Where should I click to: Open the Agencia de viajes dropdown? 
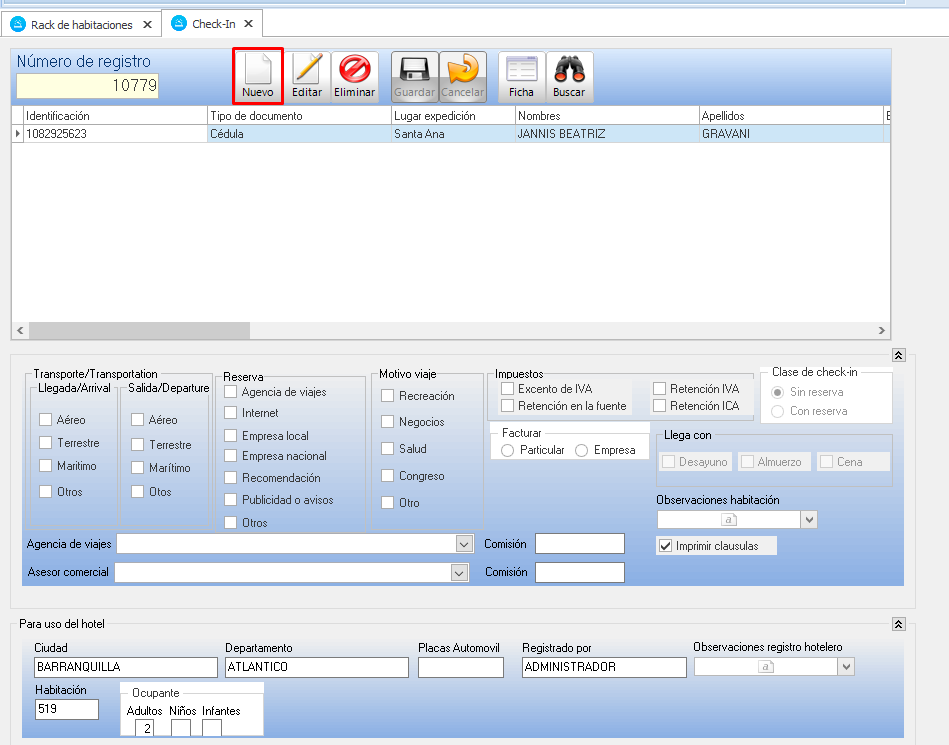coord(463,544)
